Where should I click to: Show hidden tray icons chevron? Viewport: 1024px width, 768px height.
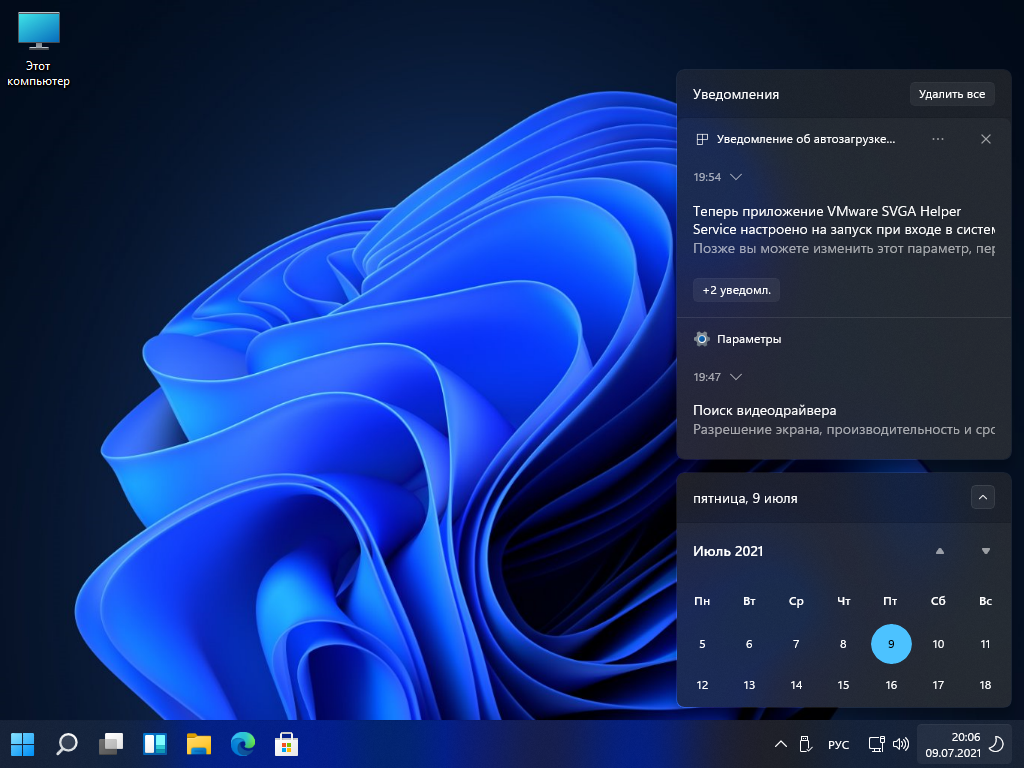[x=781, y=745]
